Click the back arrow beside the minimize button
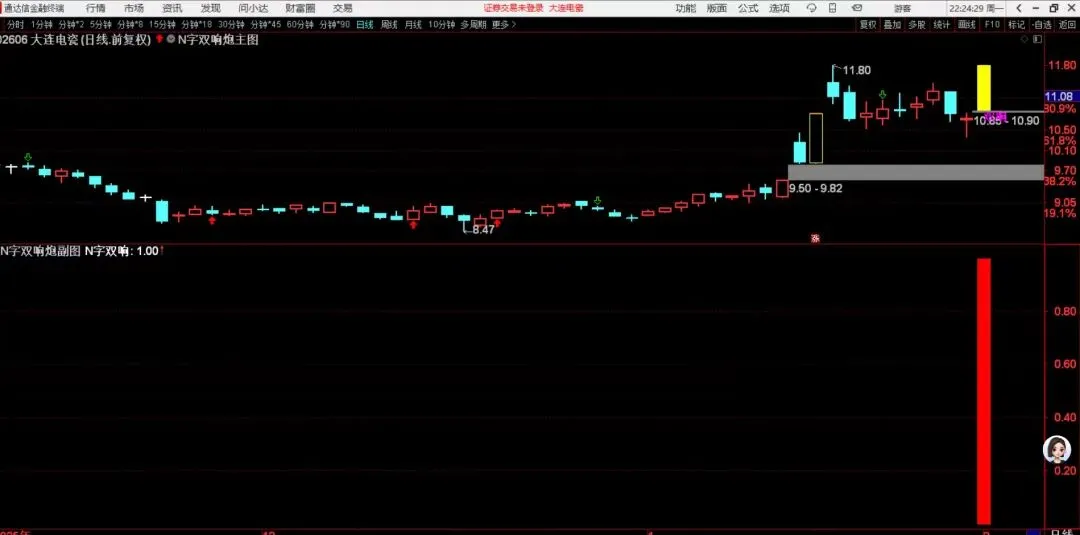Viewport: 1080px width, 535px height. [1019, 8]
